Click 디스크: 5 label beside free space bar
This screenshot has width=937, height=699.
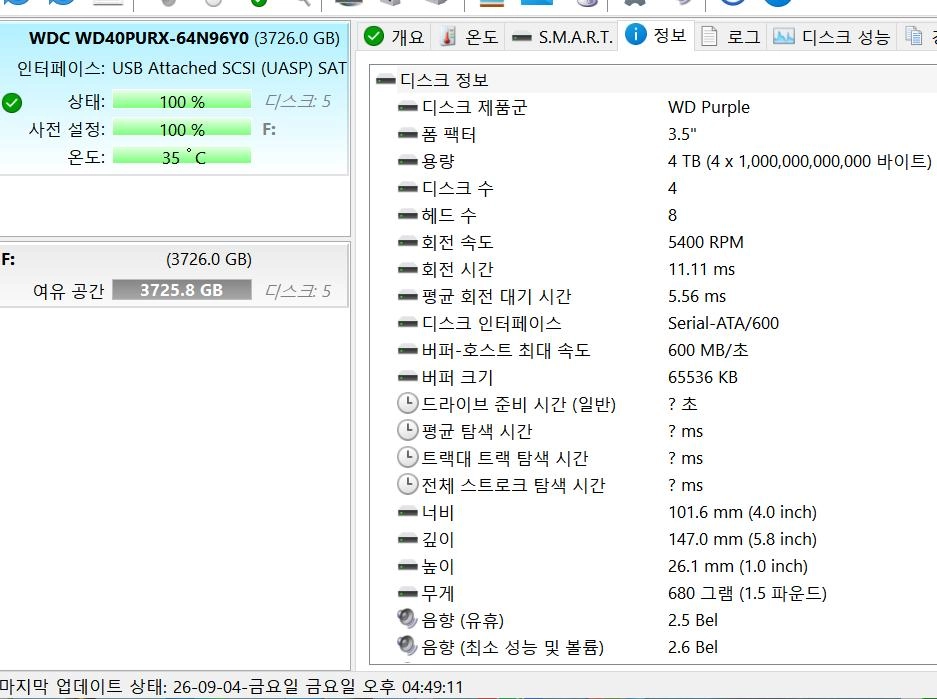[298, 291]
